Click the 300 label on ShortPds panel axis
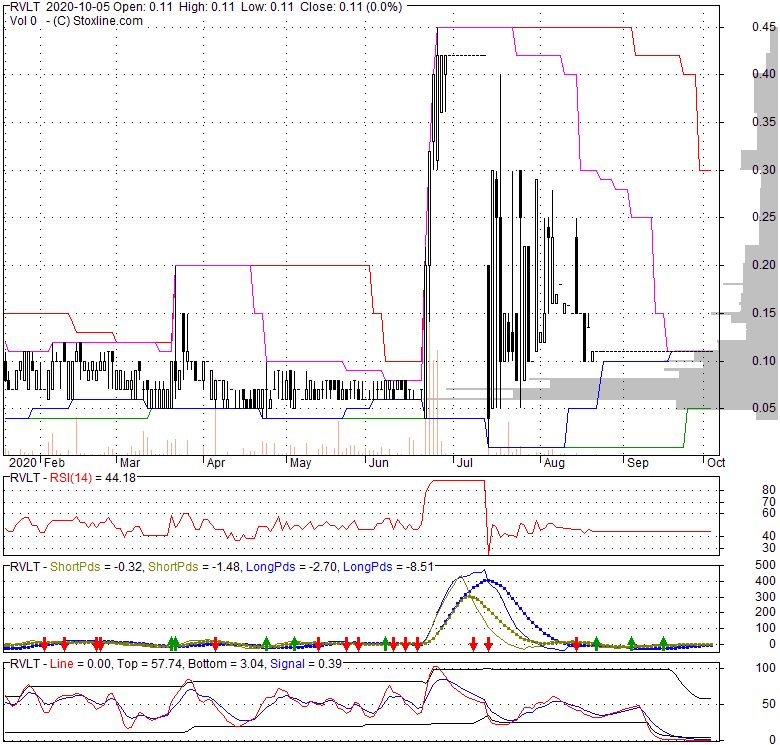780x745 pixels. pos(765,597)
